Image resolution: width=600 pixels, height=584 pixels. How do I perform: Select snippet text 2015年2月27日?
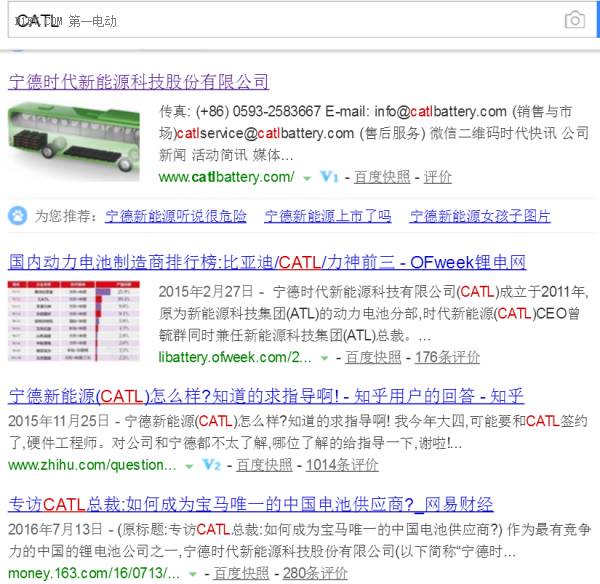206,292
